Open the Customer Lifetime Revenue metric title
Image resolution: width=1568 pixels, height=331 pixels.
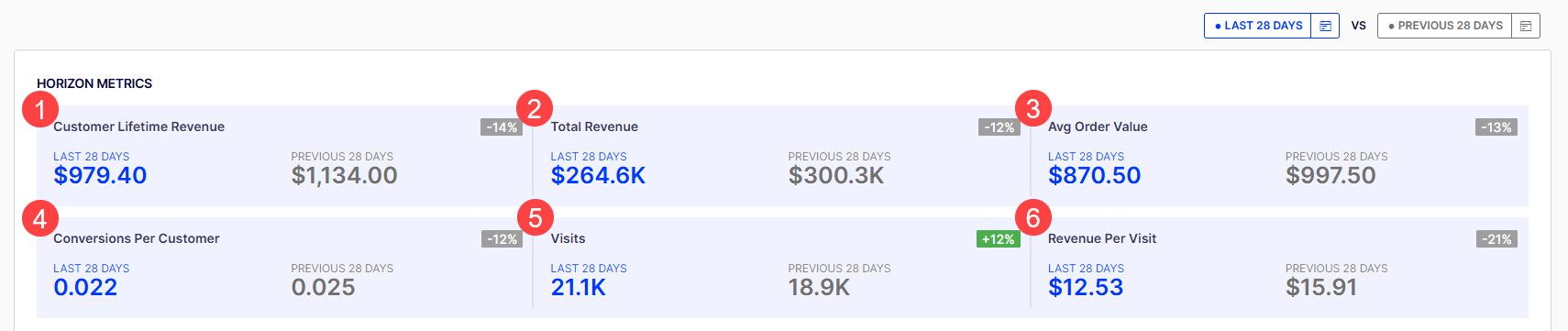pos(138,127)
